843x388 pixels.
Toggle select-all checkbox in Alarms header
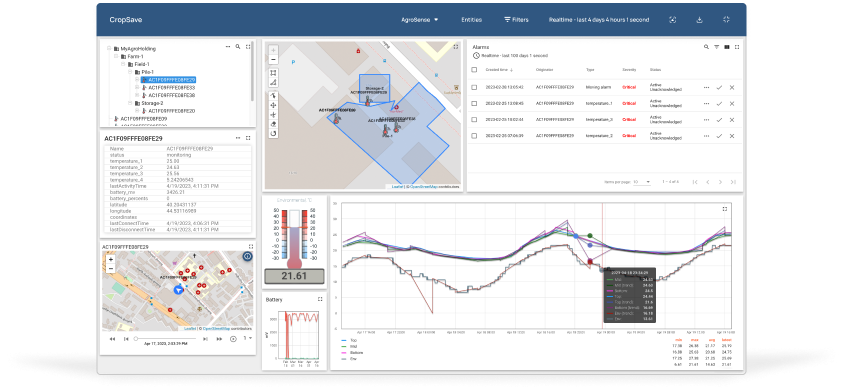click(x=474, y=69)
